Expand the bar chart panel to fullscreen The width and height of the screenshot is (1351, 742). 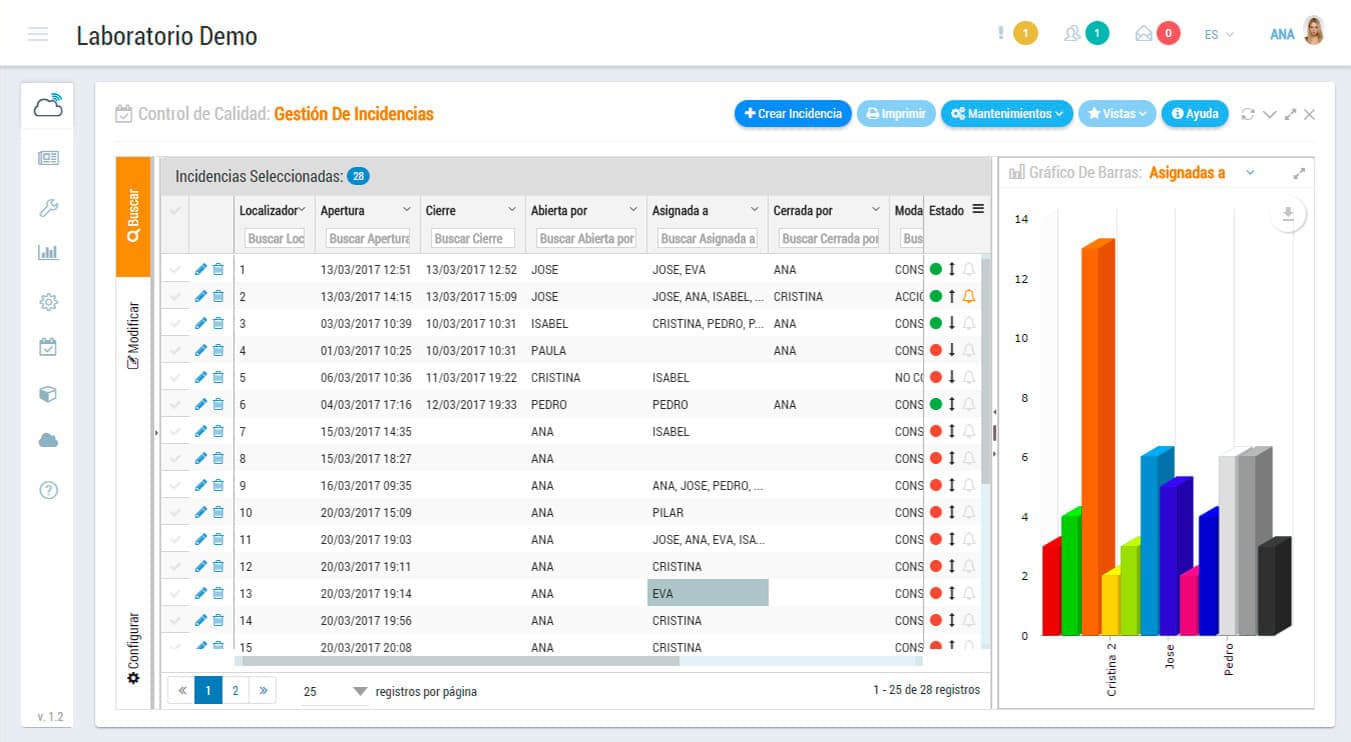pos(1299,173)
